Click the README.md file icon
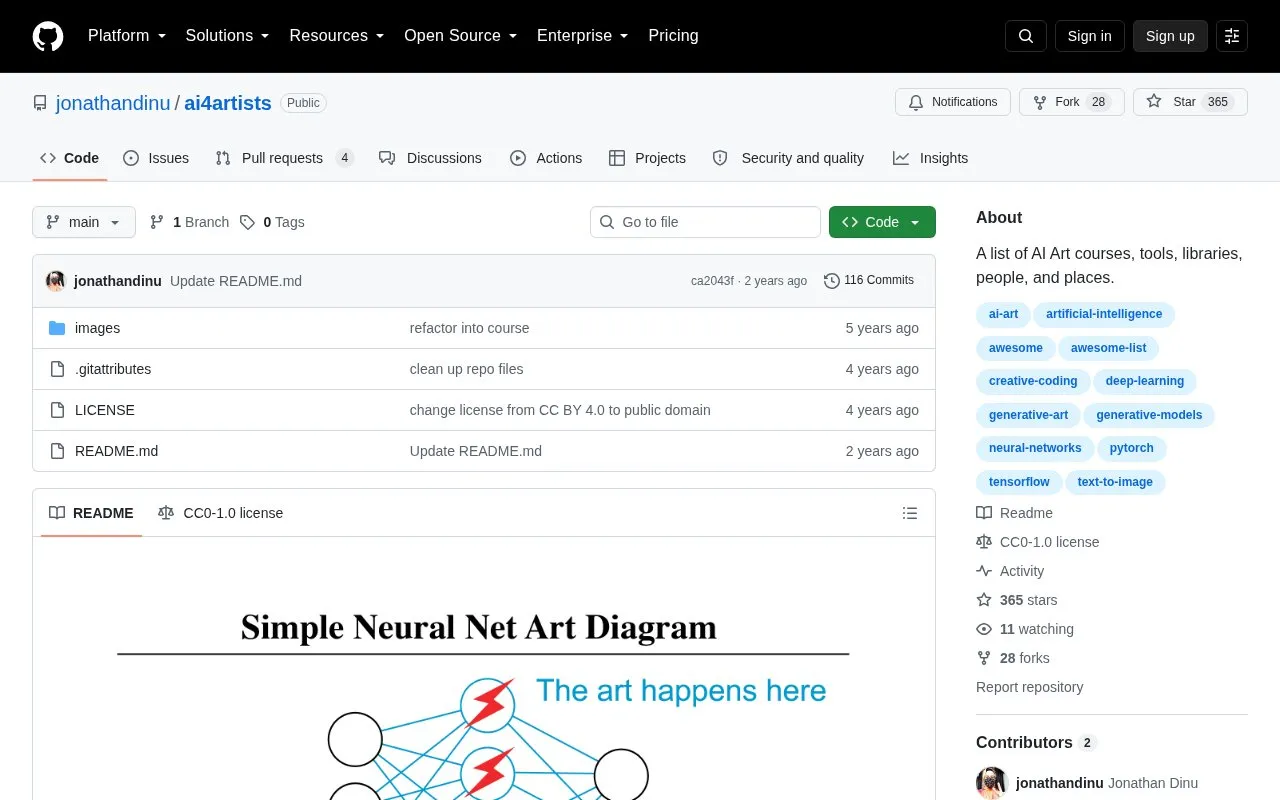The width and height of the screenshot is (1280, 800). 57,451
